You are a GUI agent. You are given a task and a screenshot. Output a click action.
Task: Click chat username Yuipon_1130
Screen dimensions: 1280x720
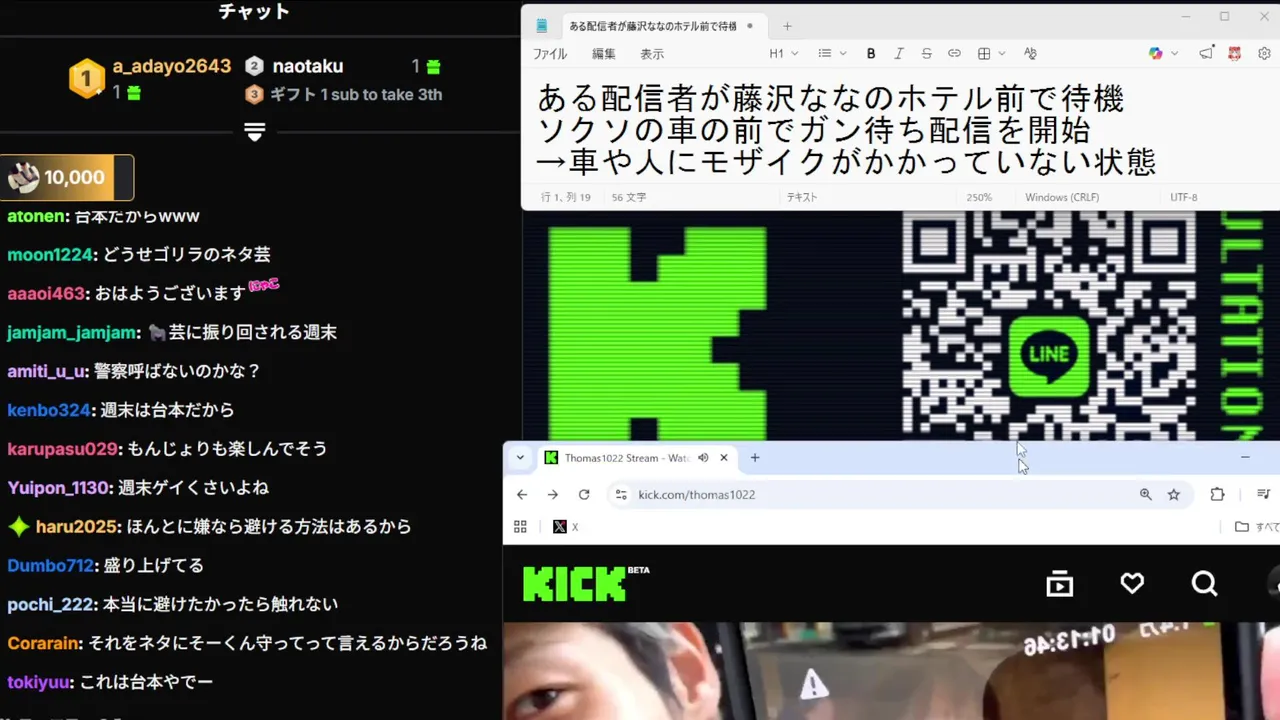[x=57, y=488]
